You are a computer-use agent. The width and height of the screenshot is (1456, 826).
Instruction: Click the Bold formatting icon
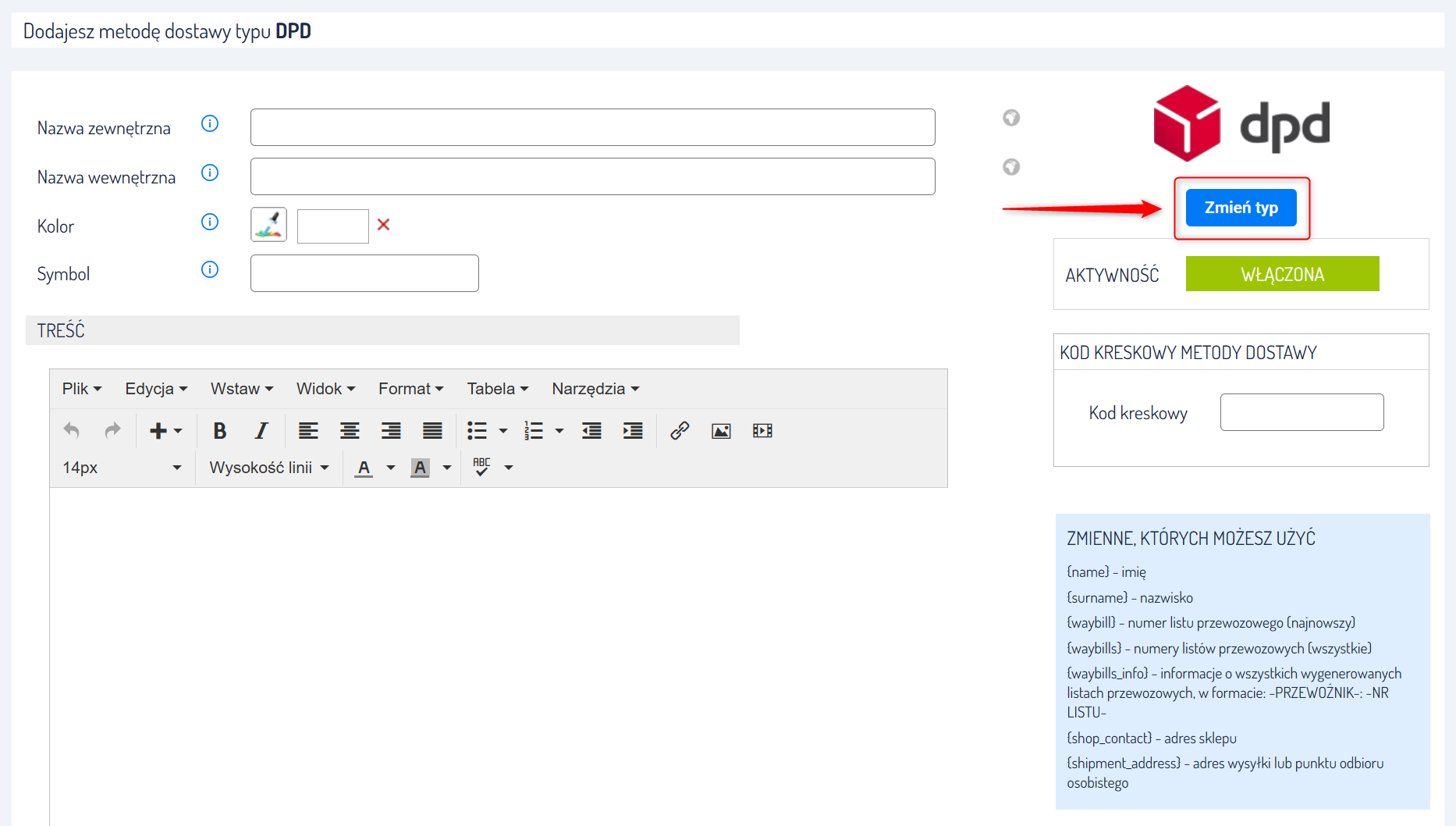coord(220,431)
